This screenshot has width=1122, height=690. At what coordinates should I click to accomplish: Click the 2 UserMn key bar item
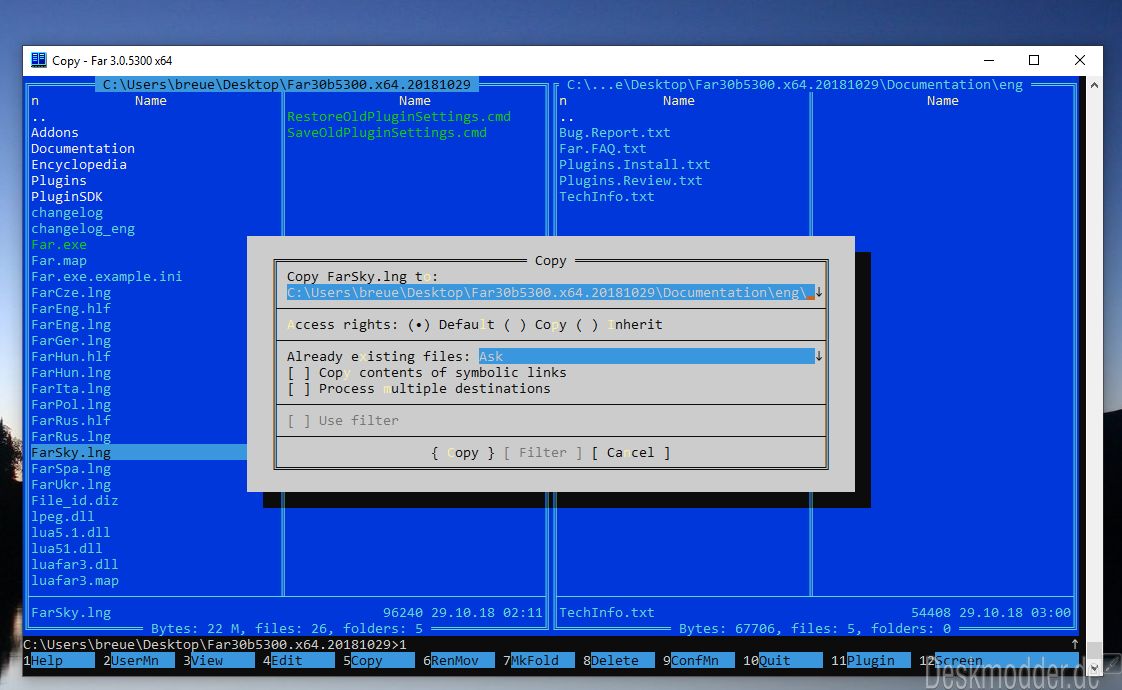[x=139, y=661]
